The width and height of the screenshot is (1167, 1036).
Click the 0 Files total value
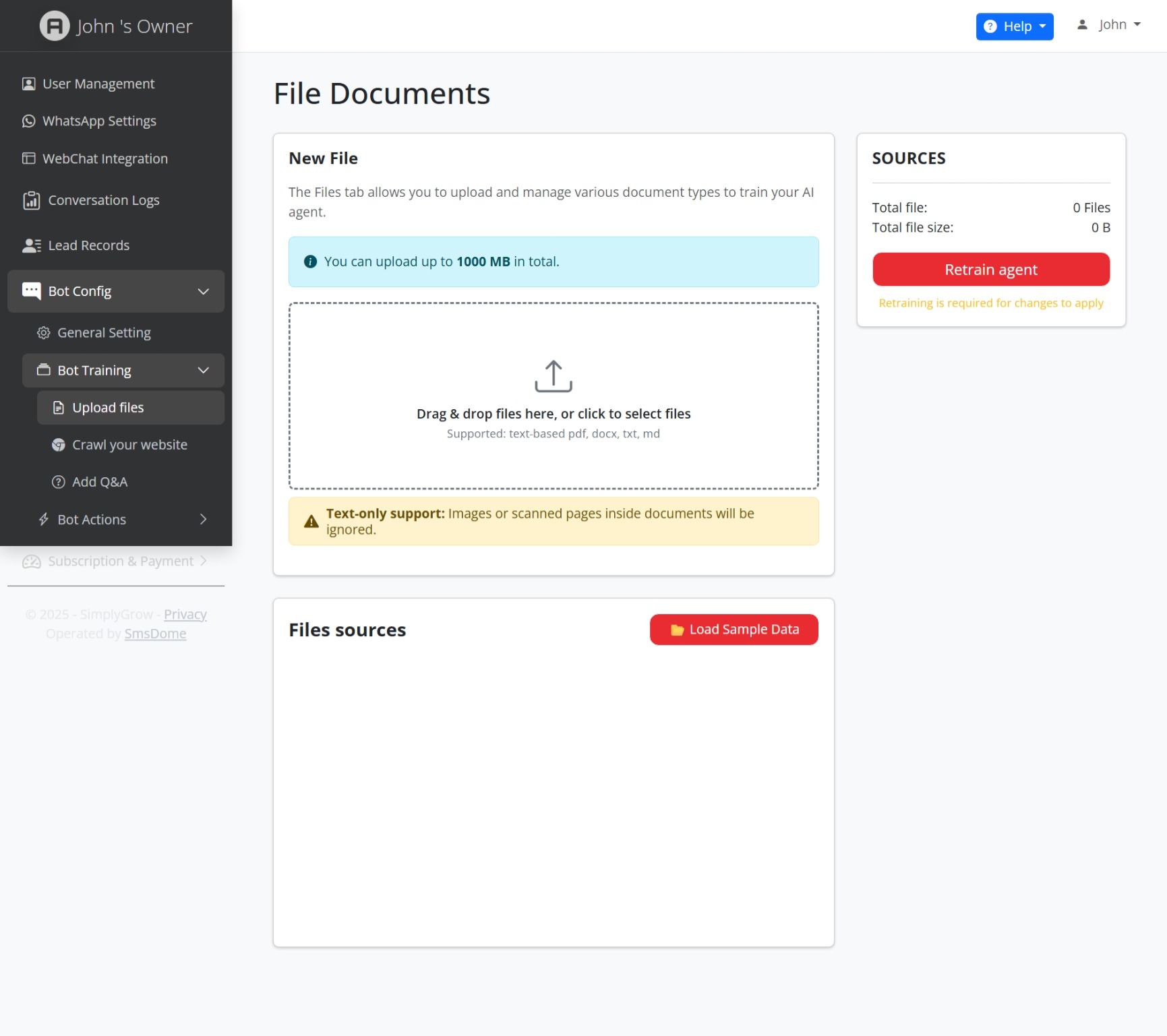click(x=1091, y=208)
